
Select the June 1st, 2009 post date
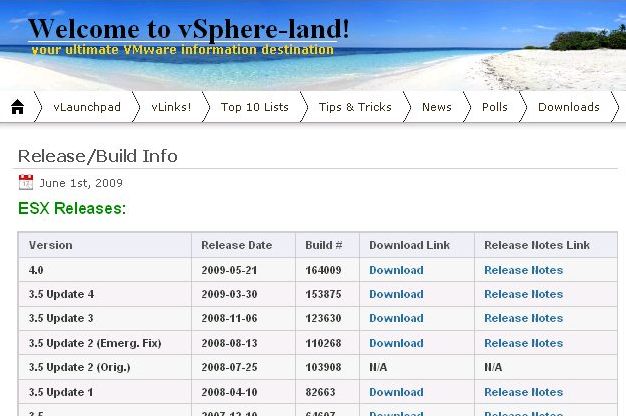coord(81,183)
